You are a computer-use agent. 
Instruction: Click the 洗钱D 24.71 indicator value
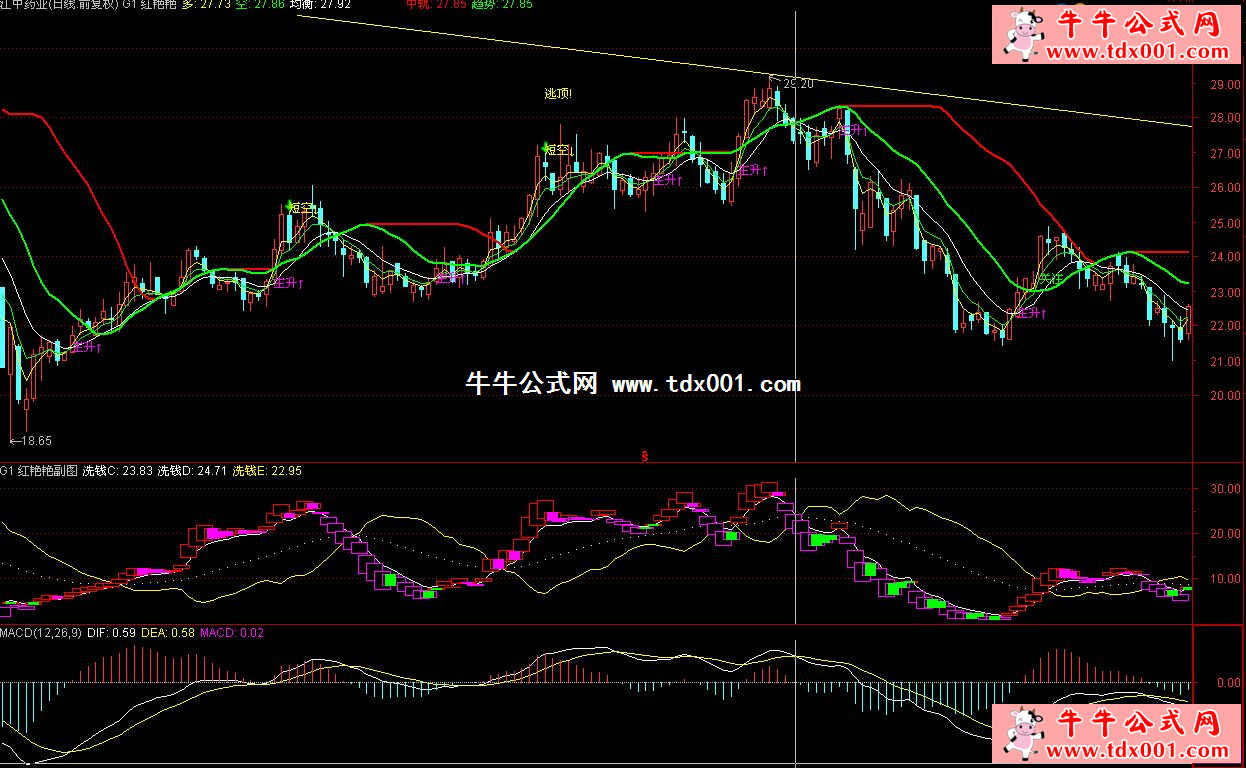[x=192, y=470]
